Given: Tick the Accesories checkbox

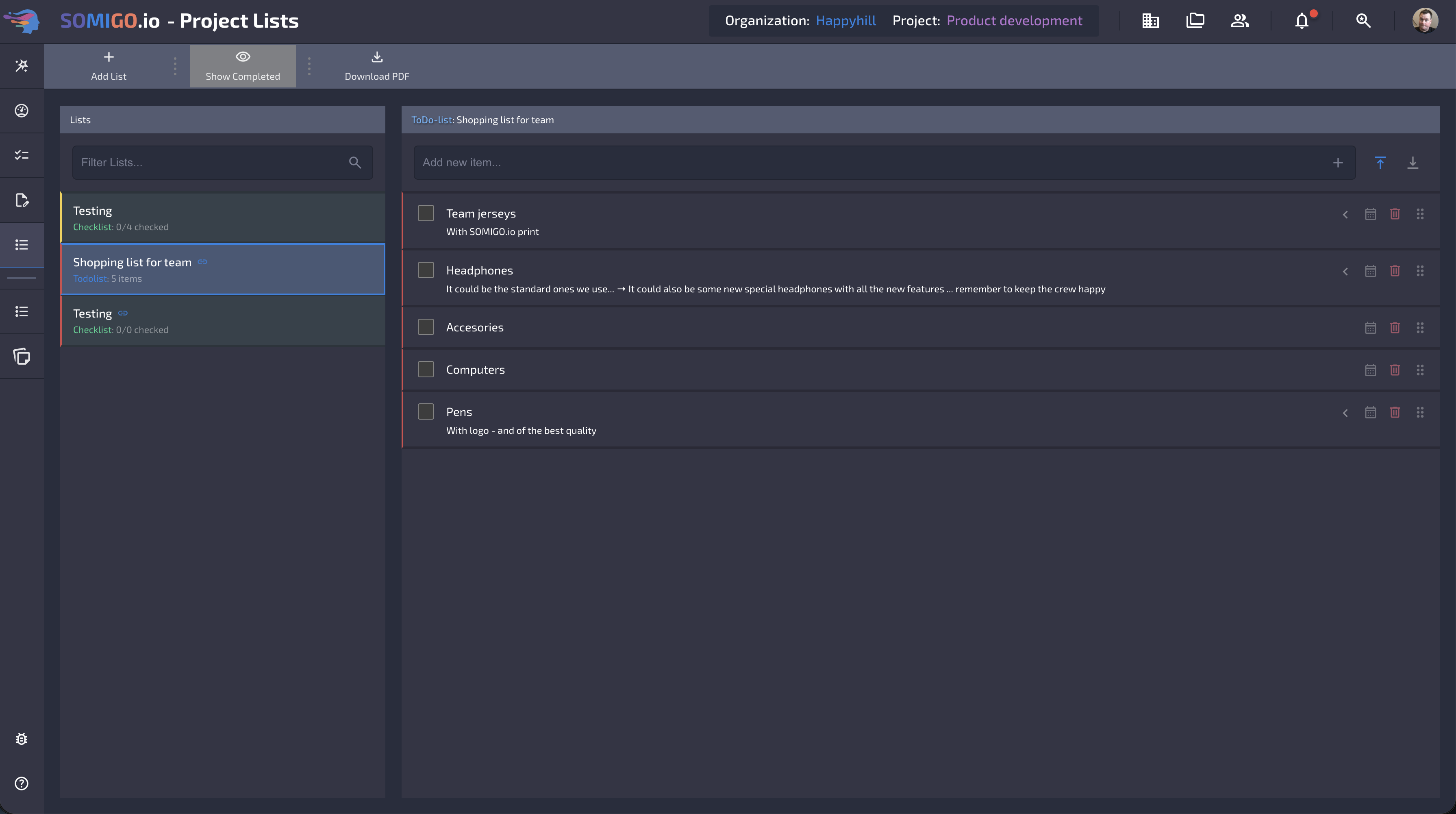Looking at the screenshot, I should pyautogui.click(x=426, y=327).
